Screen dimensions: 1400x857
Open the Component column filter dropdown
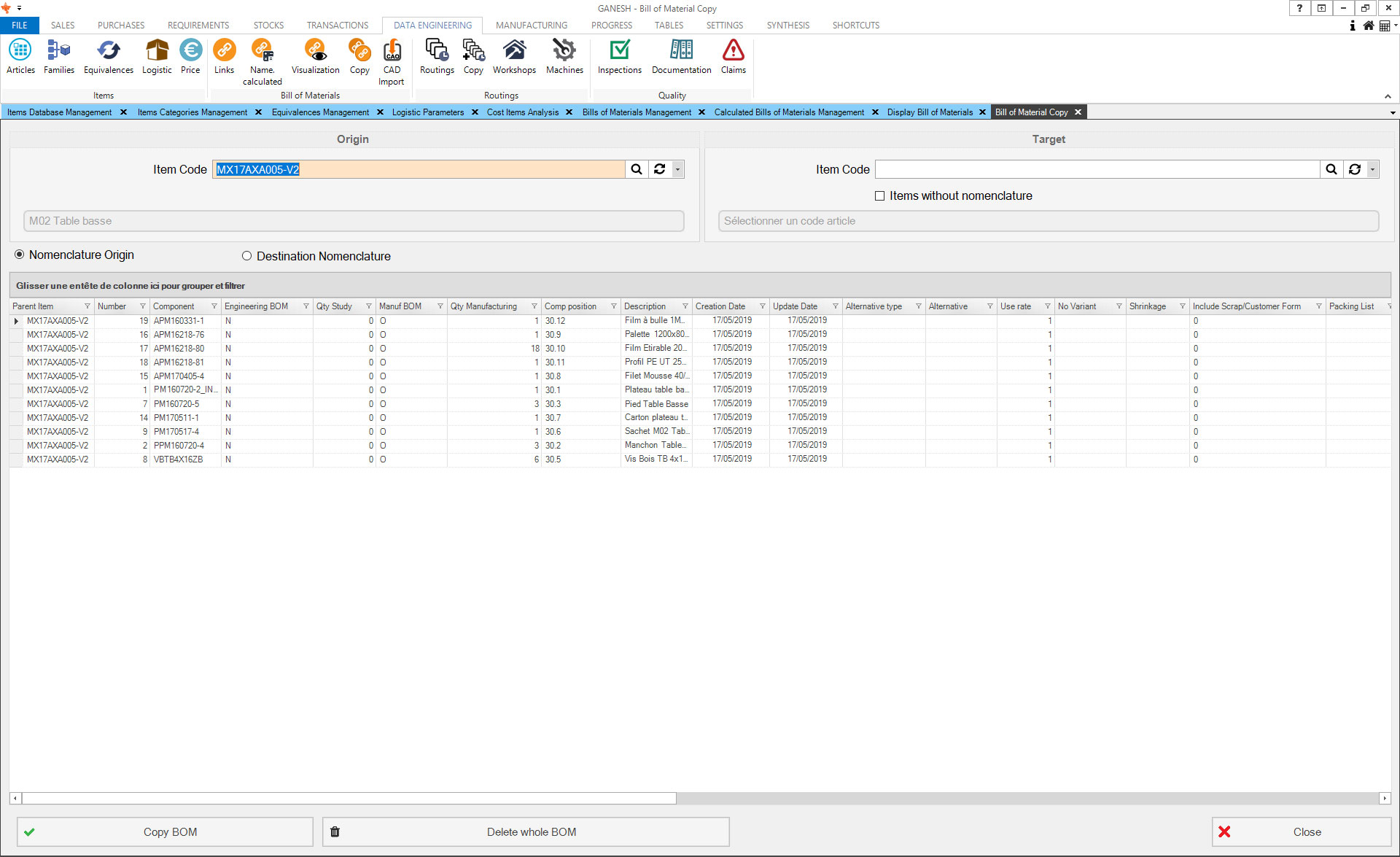point(214,306)
